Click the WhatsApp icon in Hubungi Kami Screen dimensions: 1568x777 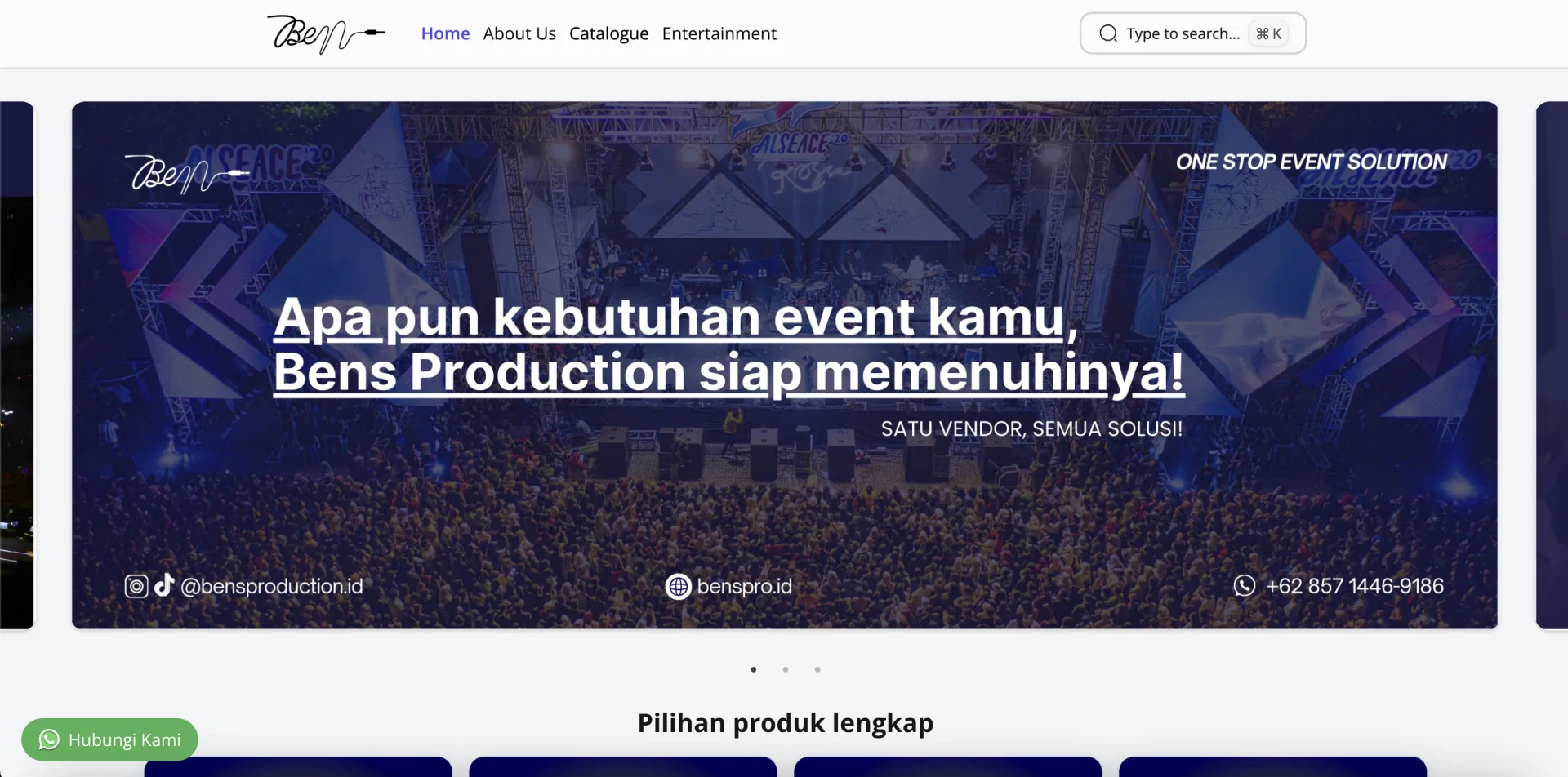tap(49, 739)
